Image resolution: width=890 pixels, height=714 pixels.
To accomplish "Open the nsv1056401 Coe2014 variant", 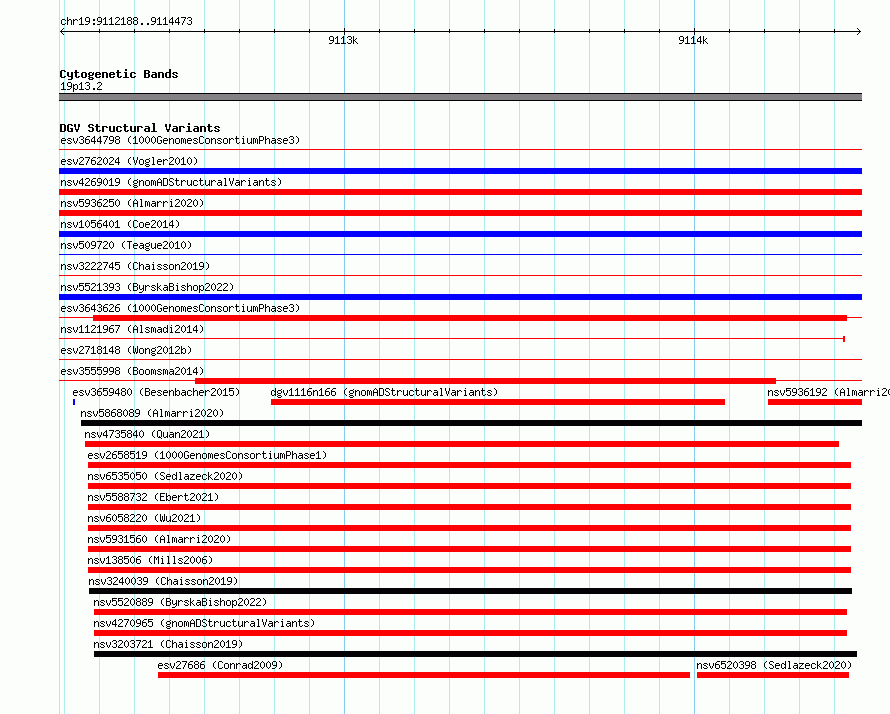I will 120,224.
